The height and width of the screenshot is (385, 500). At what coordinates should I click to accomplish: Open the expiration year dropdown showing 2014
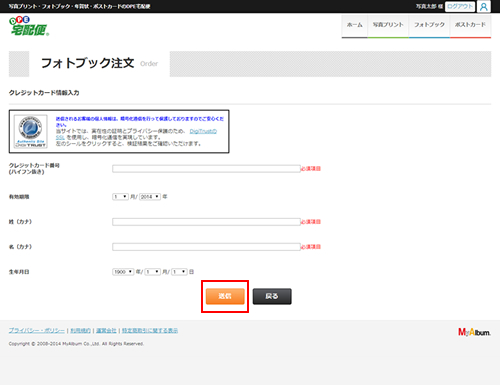coord(150,197)
